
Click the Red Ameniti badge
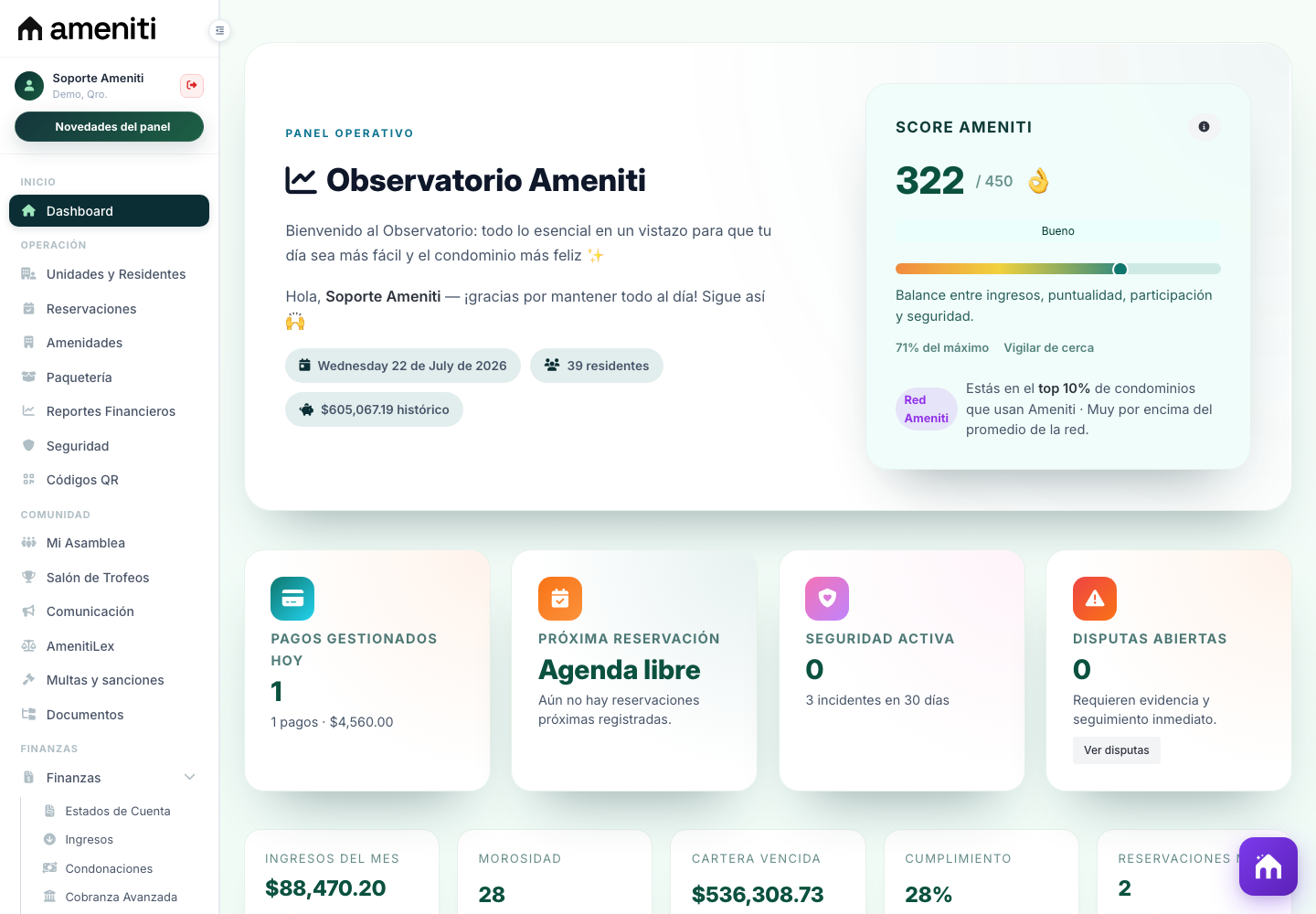click(x=926, y=409)
